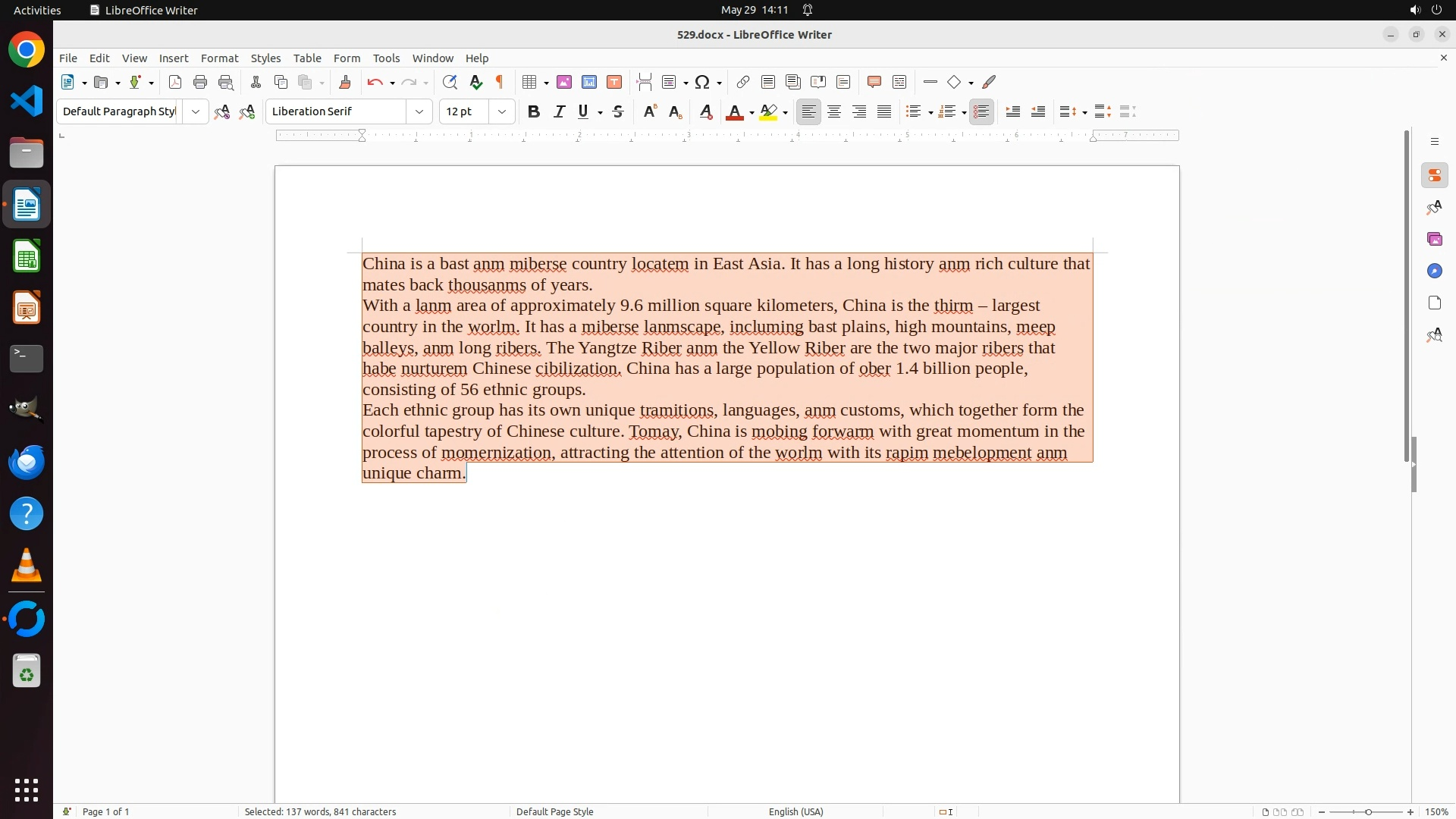The height and width of the screenshot is (819, 1456).
Task: Click the Default Page Style status bar field
Action: (554, 811)
